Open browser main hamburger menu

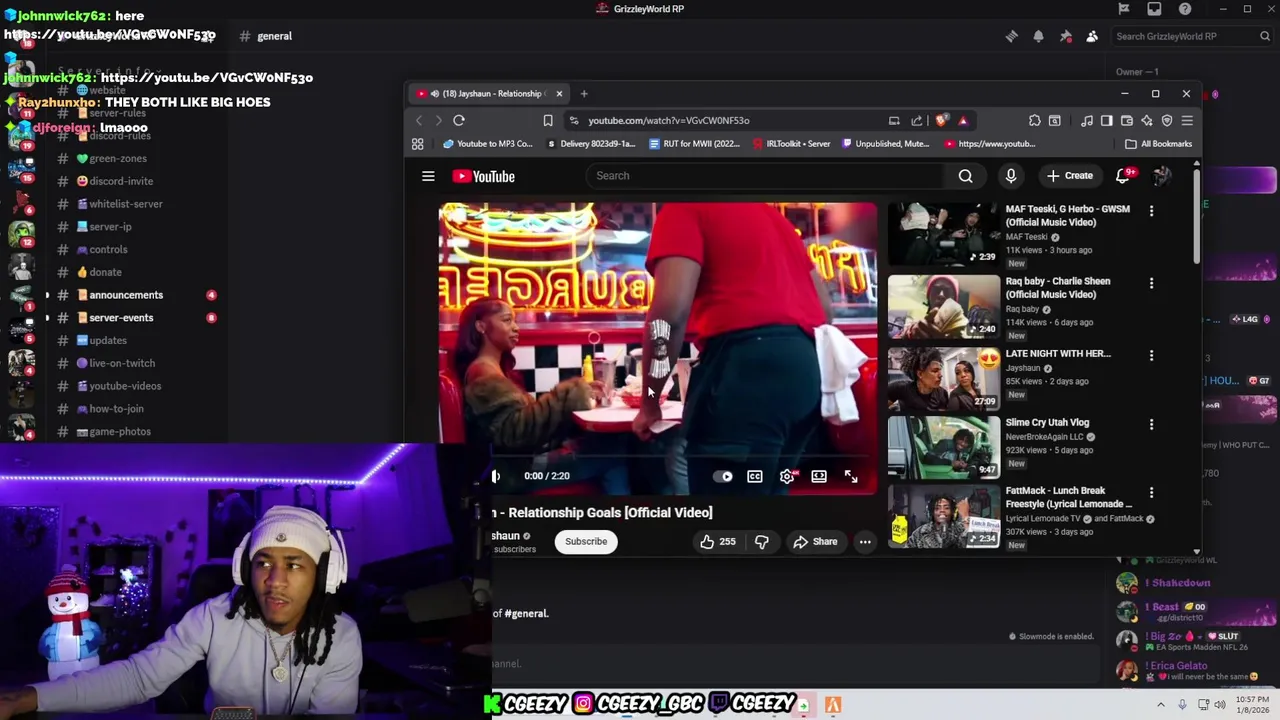[1187, 120]
